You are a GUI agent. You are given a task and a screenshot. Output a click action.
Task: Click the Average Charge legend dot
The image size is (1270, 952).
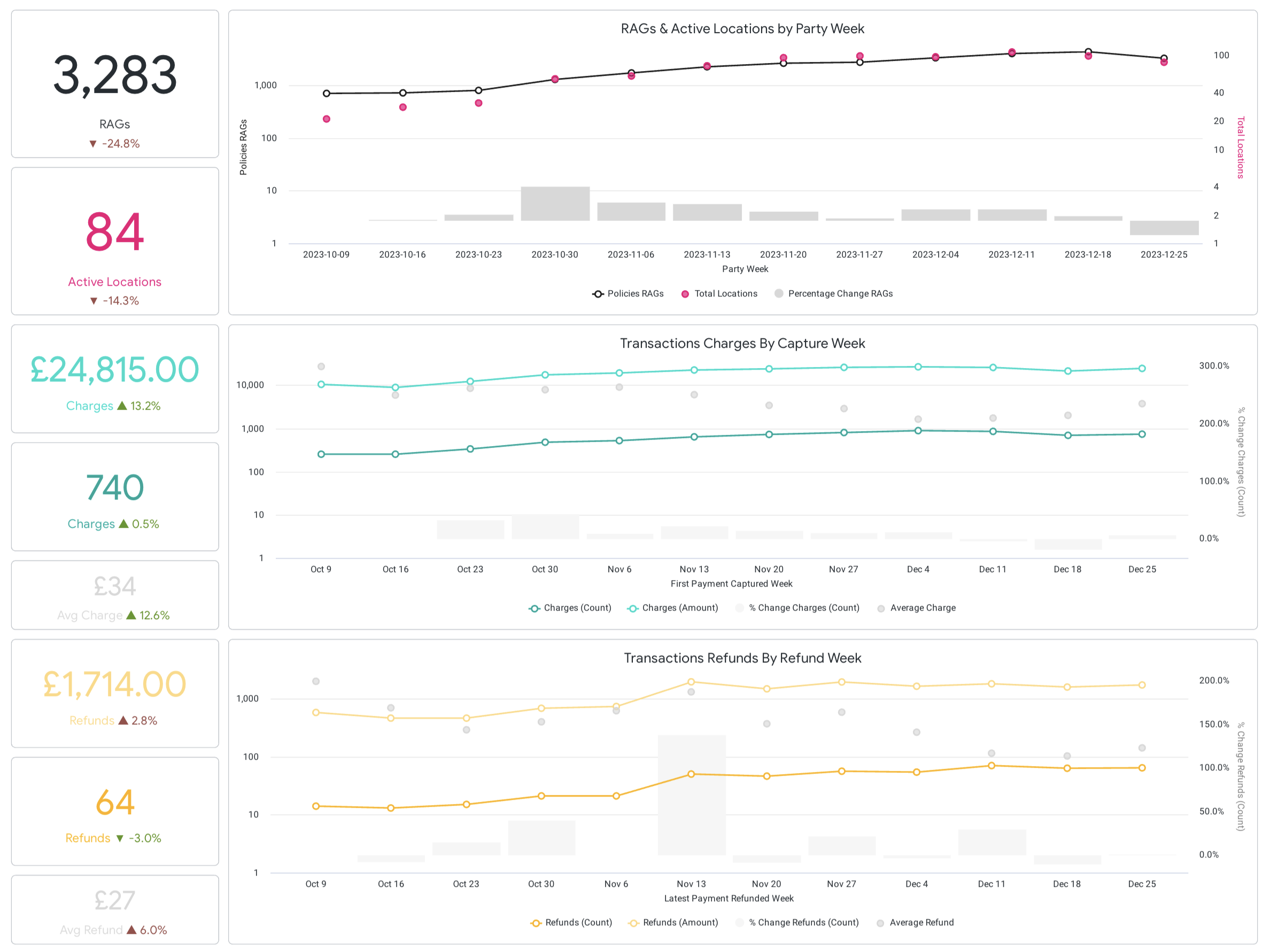pyautogui.click(x=881, y=608)
